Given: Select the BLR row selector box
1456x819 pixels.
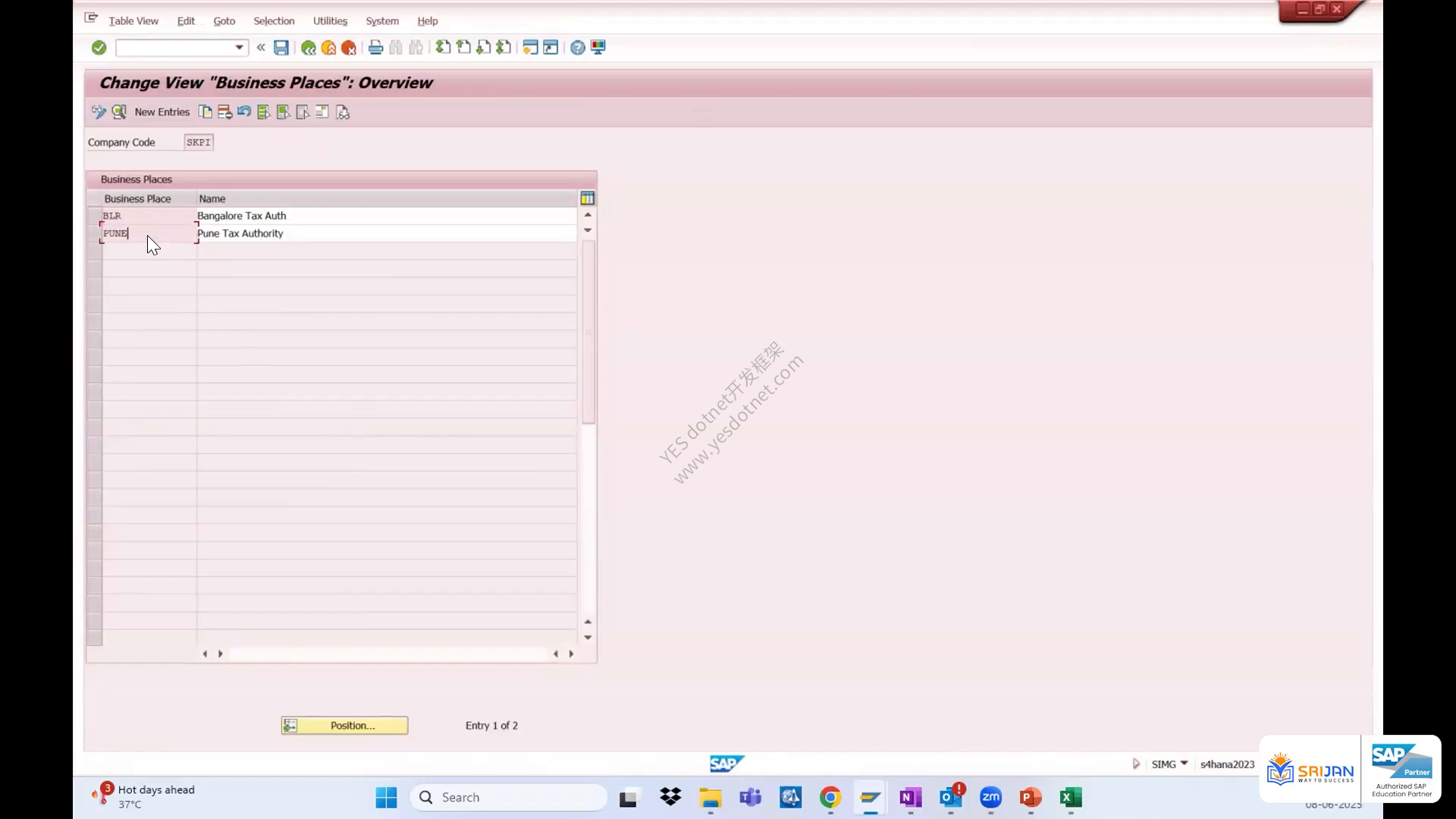Looking at the screenshot, I should [94, 216].
